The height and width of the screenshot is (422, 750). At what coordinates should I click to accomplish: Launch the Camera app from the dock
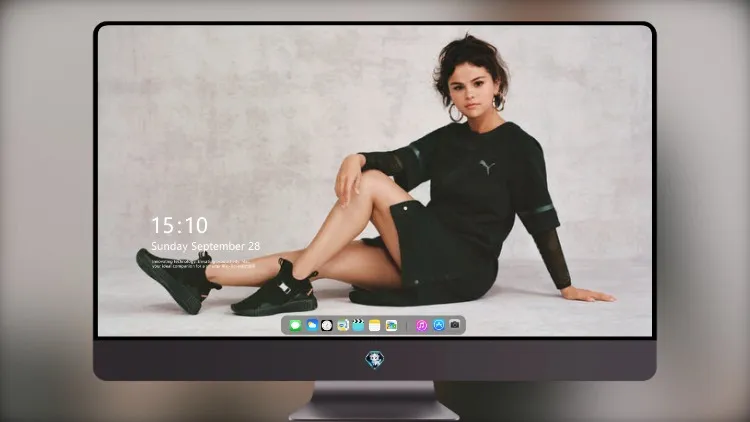[x=455, y=325]
